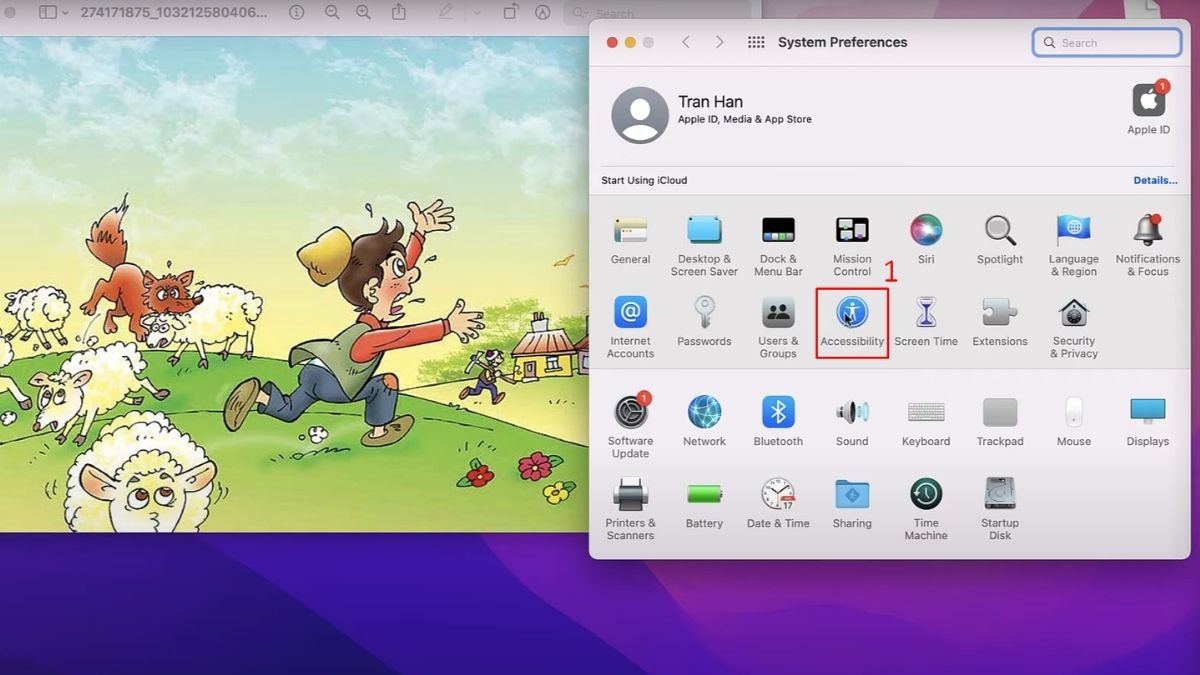Open the General preferences pane
The width and height of the screenshot is (1200, 675).
click(630, 240)
